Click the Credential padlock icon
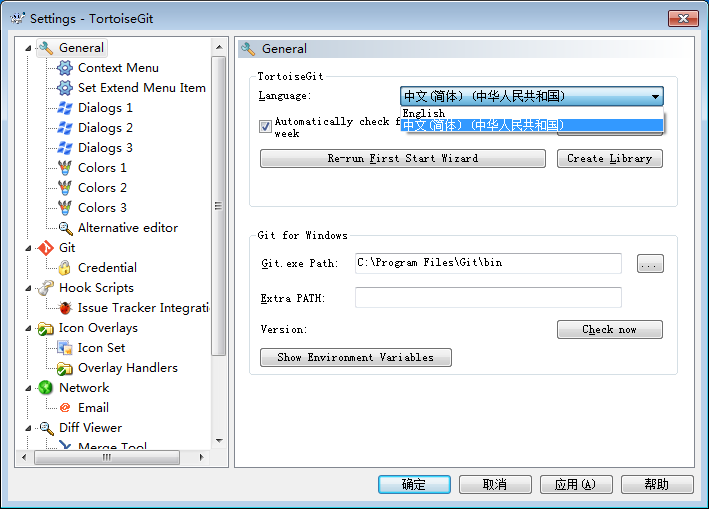 pos(65,268)
